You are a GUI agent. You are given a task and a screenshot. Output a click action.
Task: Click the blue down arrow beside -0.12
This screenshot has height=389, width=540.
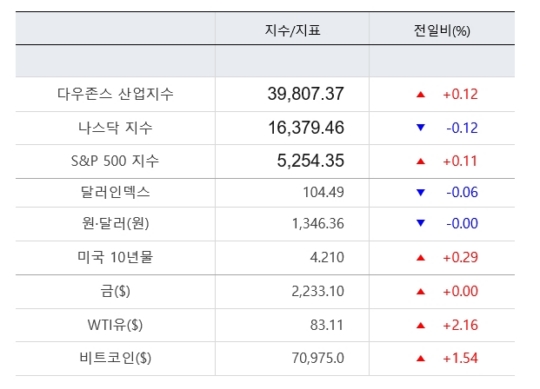(420, 128)
